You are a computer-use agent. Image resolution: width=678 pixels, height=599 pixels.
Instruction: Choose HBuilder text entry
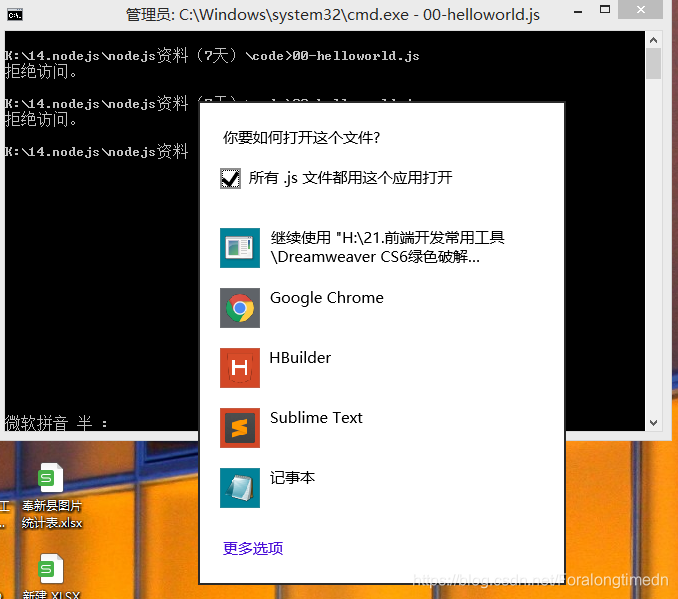point(300,358)
